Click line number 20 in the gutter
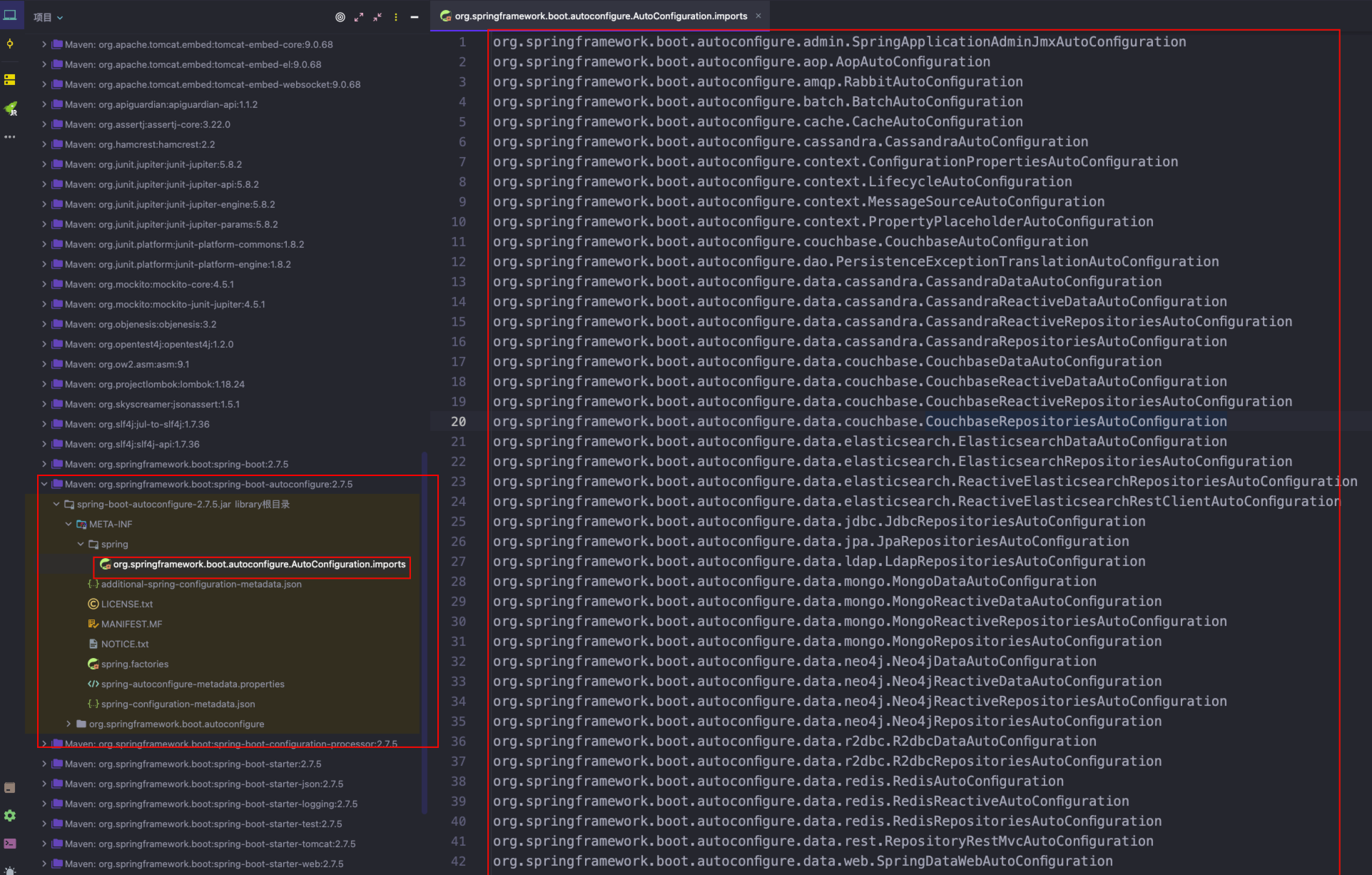Image resolution: width=1372 pixels, height=875 pixels. pyautogui.click(x=458, y=422)
